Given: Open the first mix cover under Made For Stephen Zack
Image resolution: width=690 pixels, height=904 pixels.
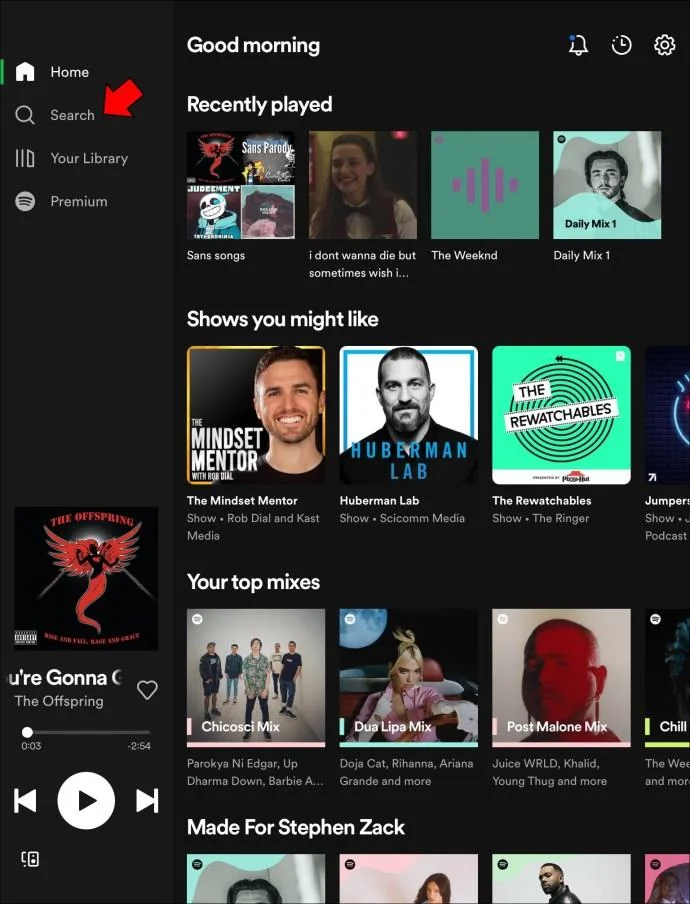Looking at the screenshot, I should click(256, 879).
